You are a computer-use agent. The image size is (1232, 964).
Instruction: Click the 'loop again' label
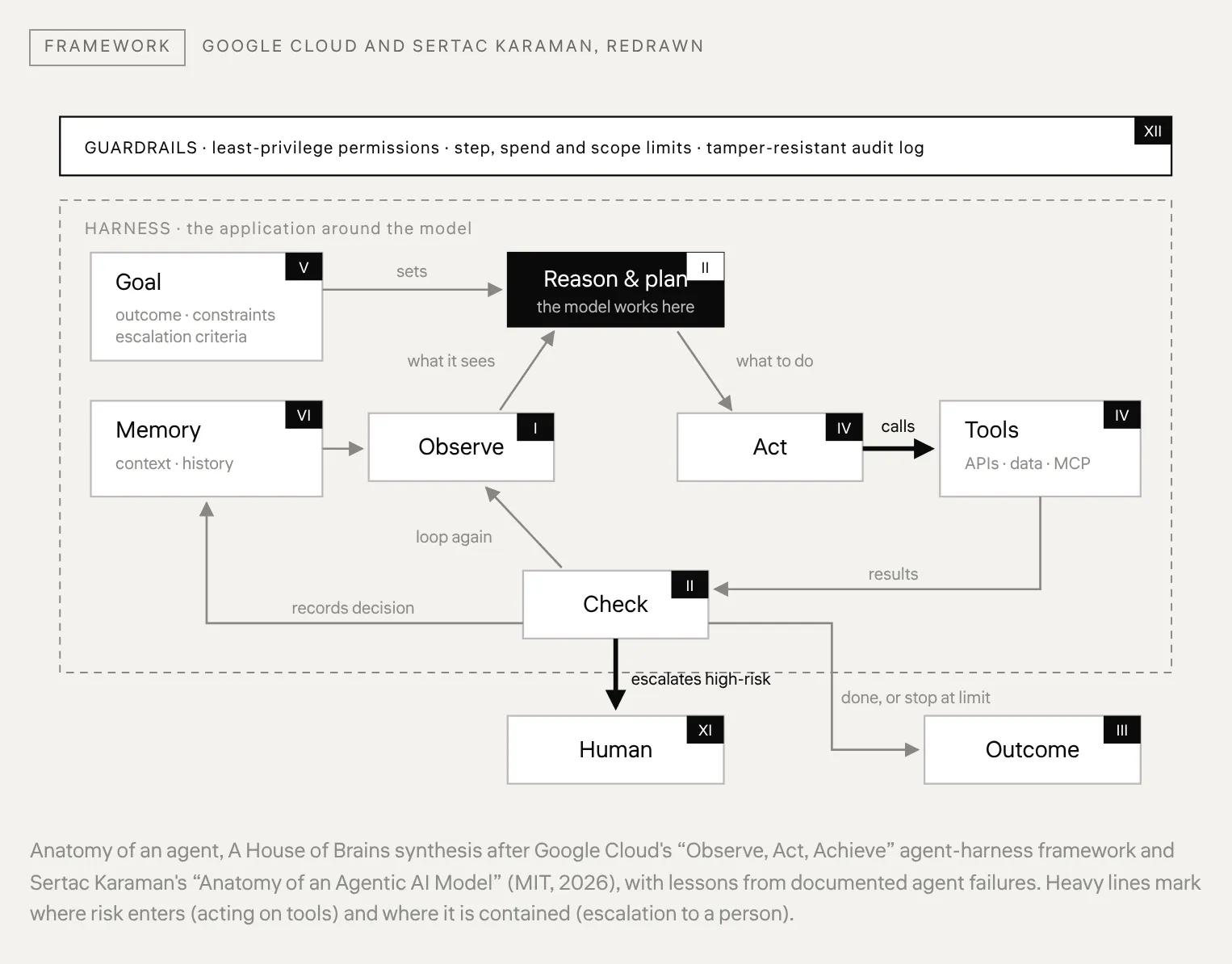pyautogui.click(x=454, y=537)
